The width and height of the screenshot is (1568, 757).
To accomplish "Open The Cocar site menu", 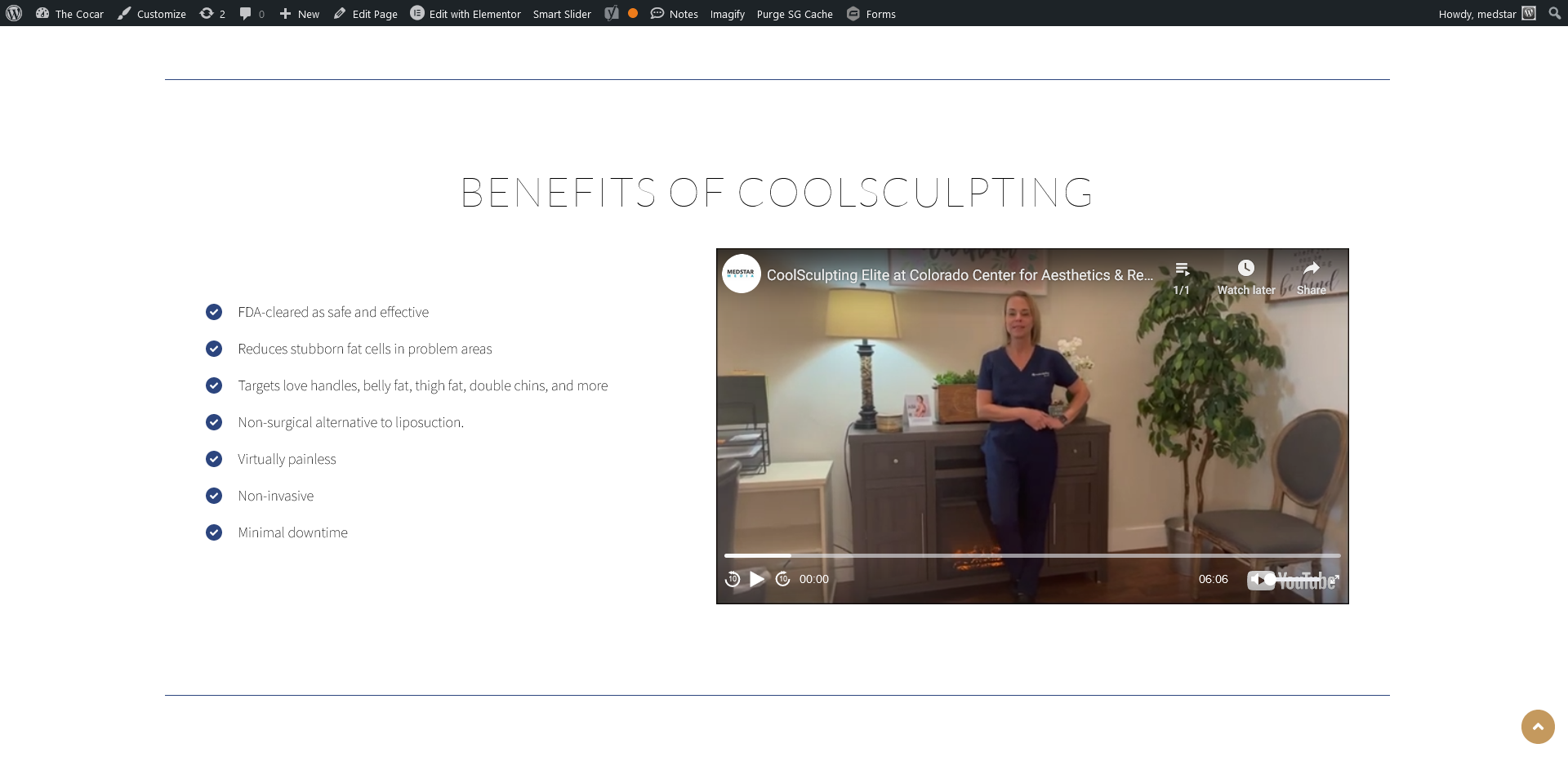I will click(x=69, y=14).
